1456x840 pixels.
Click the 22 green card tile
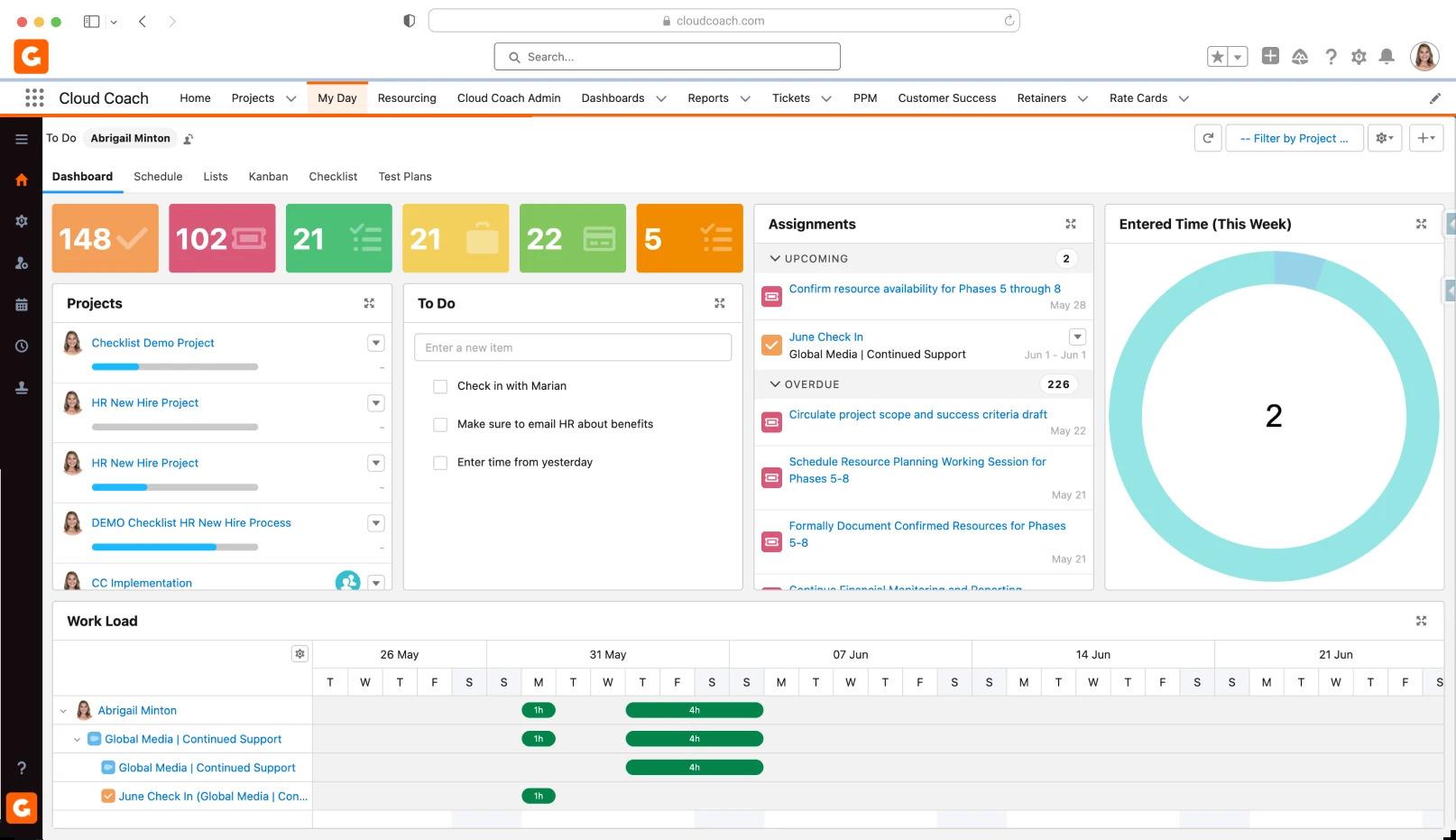pyautogui.click(x=573, y=238)
